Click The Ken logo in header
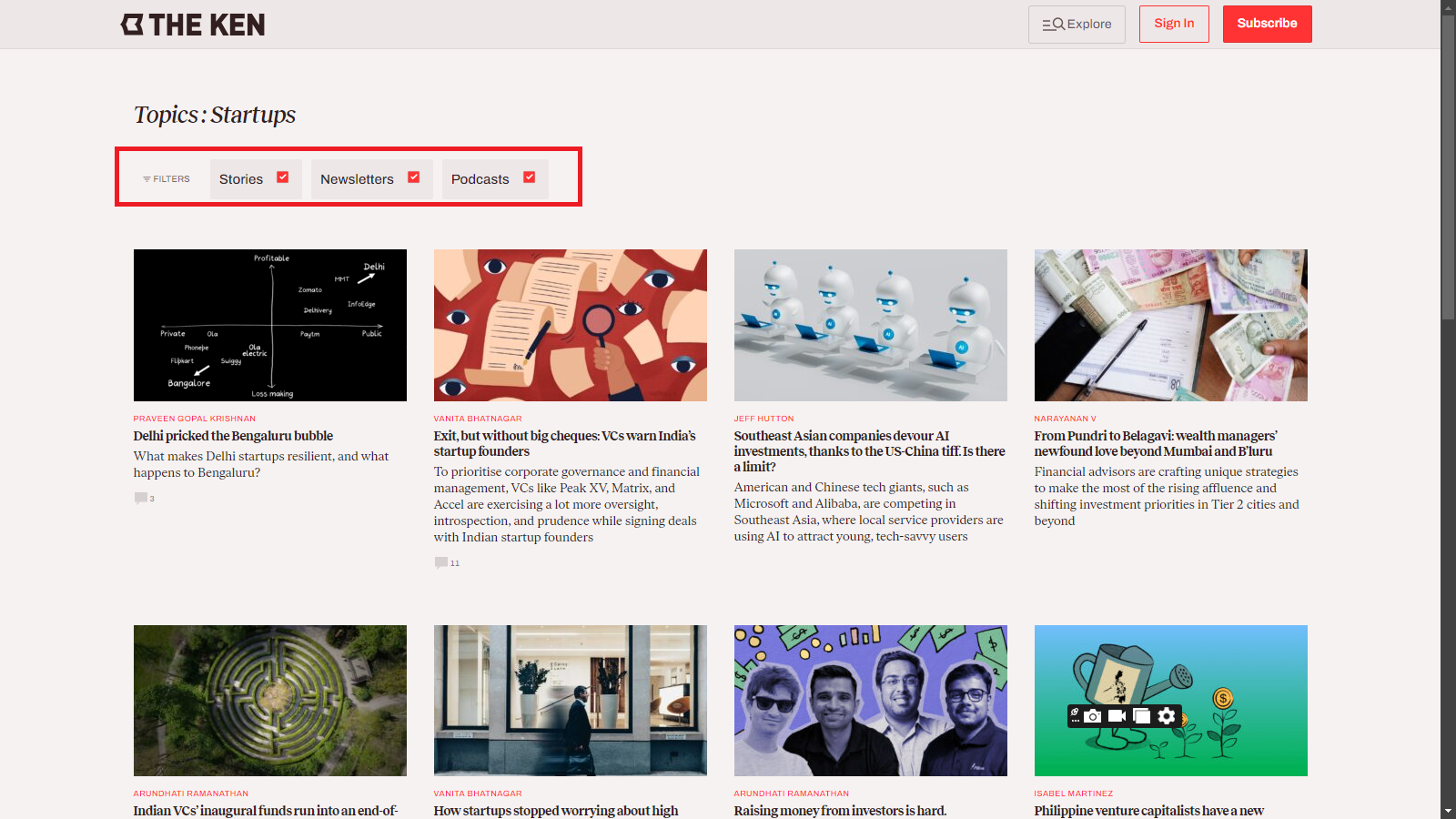Screen dimensions: 1456x819 click(193, 25)
